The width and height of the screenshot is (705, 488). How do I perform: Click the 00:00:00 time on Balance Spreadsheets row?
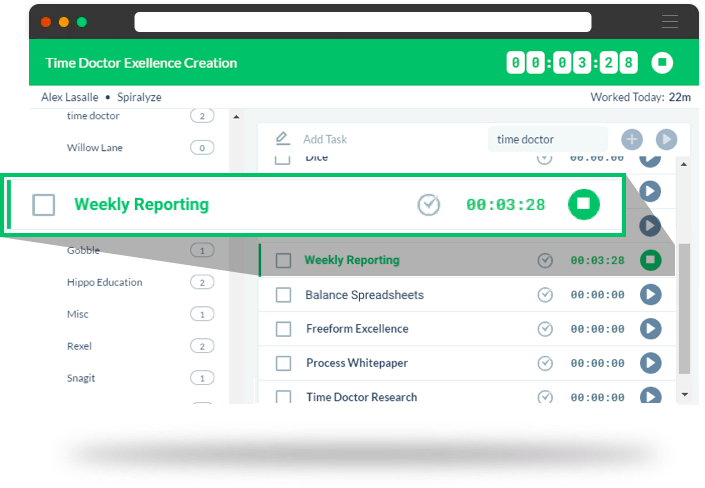point(598,295)
